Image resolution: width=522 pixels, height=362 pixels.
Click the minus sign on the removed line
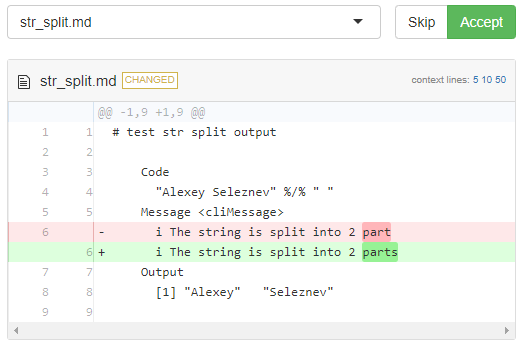pyautogui.click(x=102, y=232)
